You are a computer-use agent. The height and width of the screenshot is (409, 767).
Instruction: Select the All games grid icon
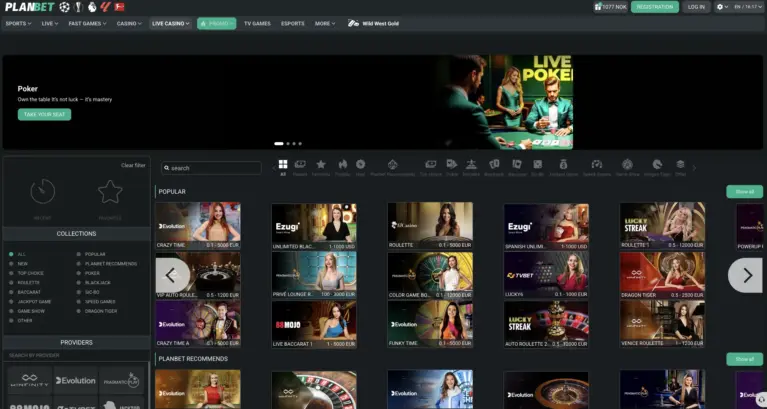[x=283, y=164]
